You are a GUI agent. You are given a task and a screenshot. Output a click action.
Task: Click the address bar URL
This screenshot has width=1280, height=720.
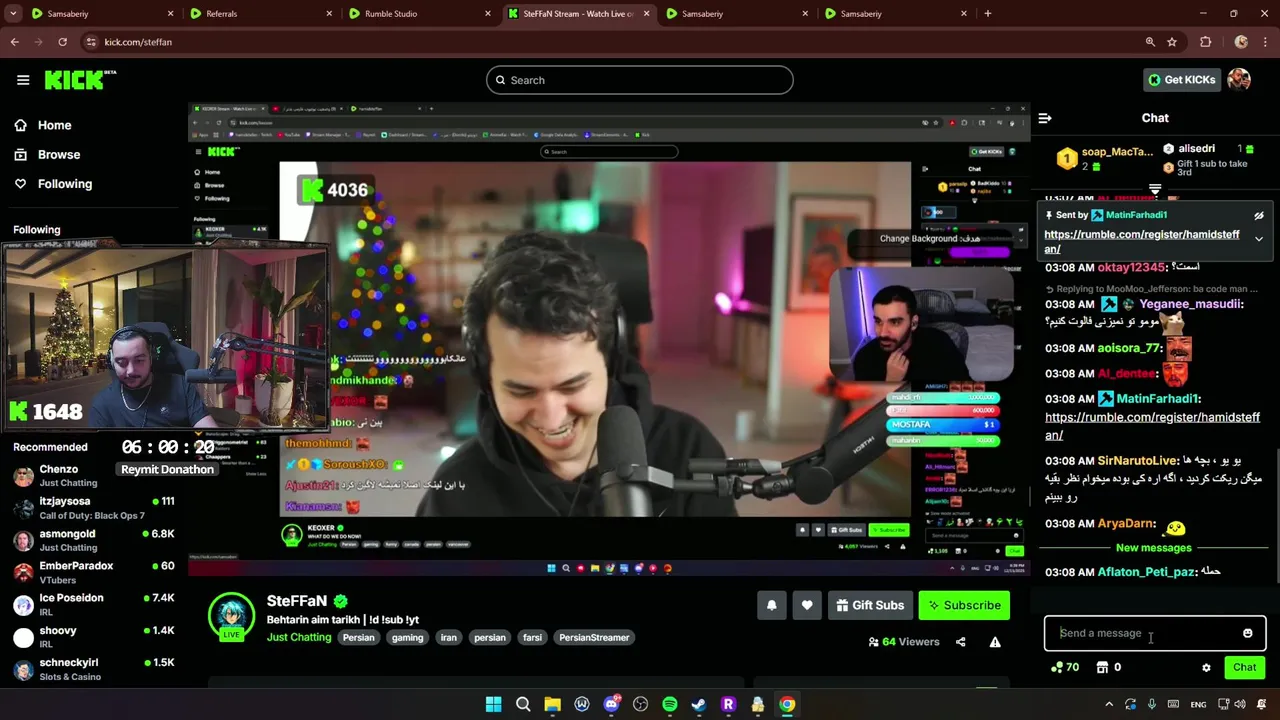coord(138,42)
